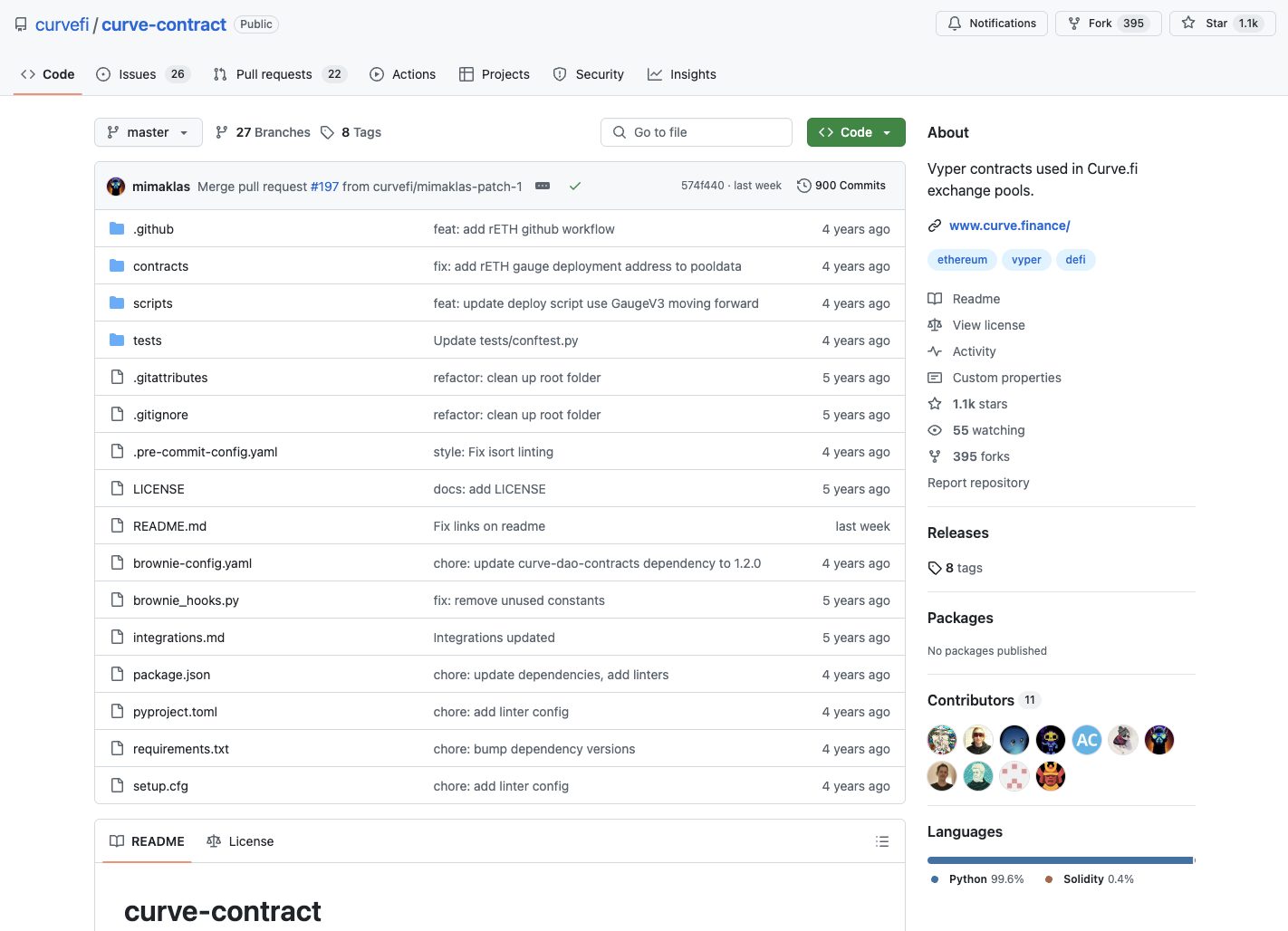Open the package.json file
1288x931 pixels.
[171, 675]
